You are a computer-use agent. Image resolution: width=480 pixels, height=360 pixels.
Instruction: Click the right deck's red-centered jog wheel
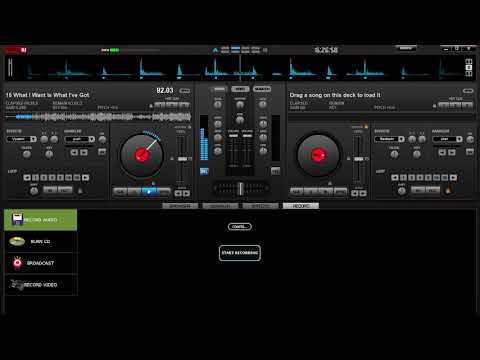(318, 155)
